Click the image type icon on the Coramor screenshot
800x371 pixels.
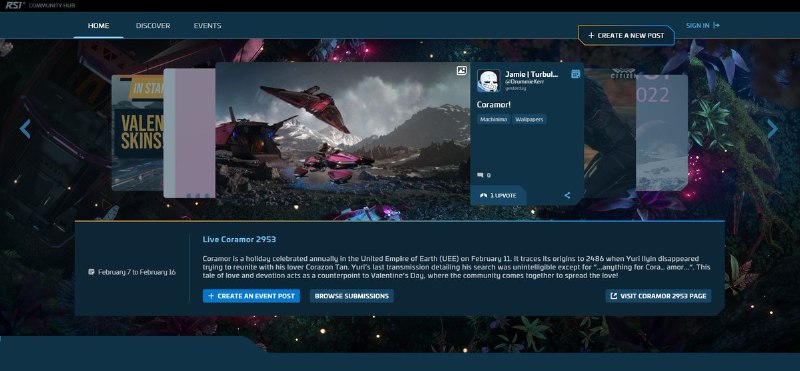(461, 71)
